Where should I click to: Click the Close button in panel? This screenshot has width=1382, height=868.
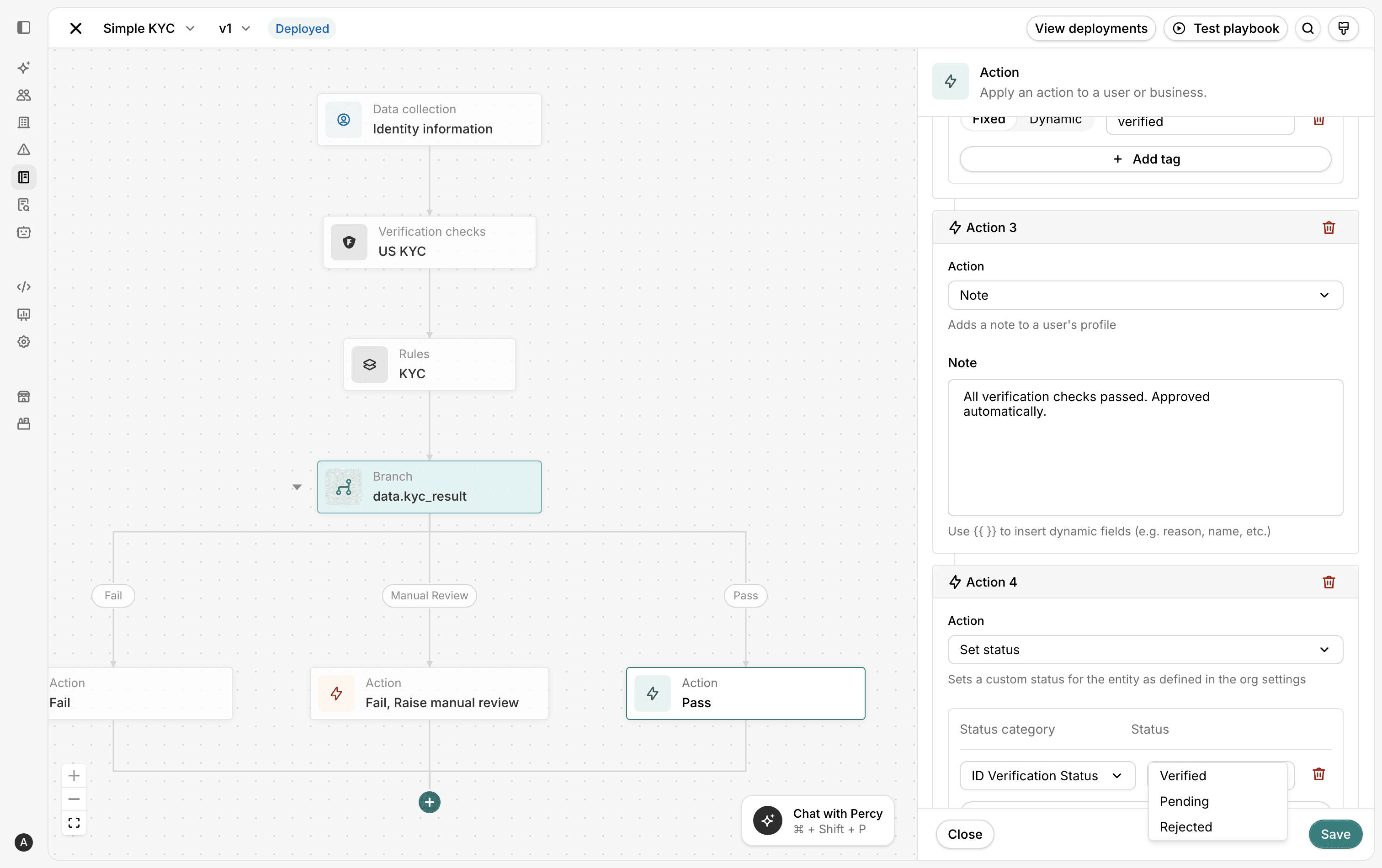coord(965,835)
